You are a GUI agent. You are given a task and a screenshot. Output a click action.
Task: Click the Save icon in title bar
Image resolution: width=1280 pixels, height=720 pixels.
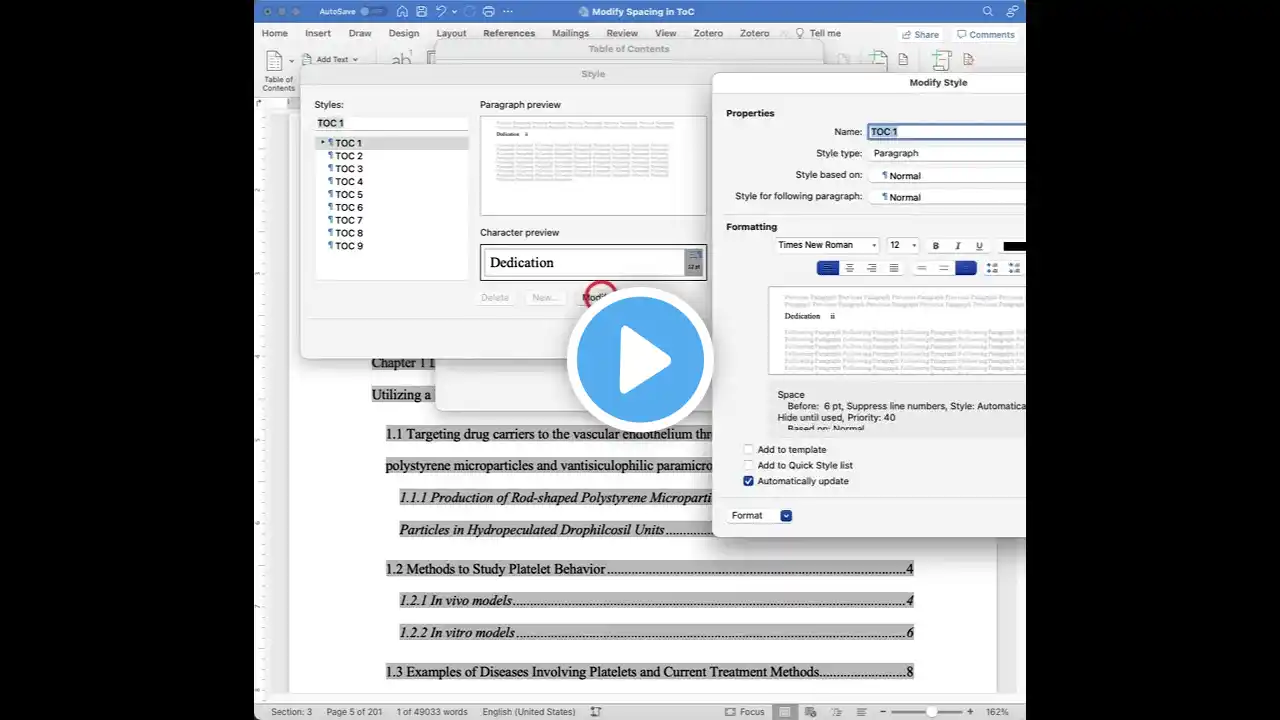422,11
